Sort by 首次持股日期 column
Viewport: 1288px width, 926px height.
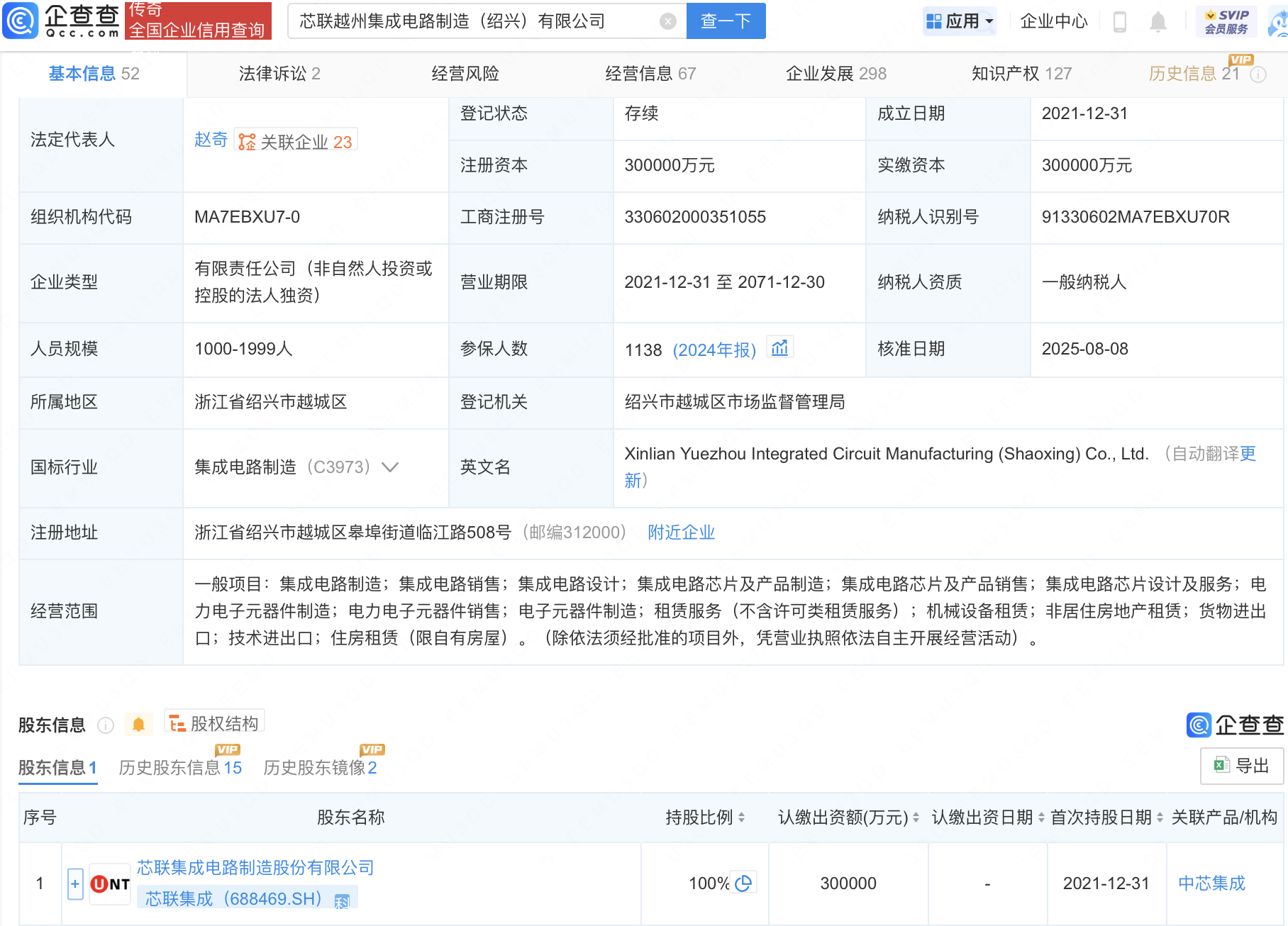coord(1160,818)
